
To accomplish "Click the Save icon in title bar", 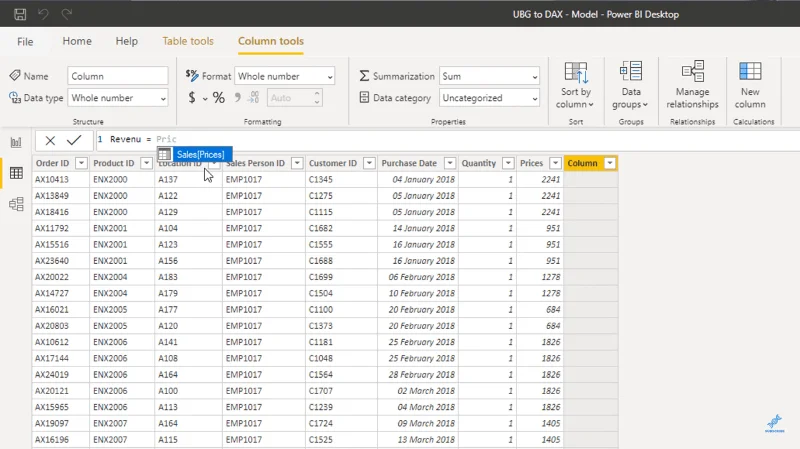I will pos(20,14).
